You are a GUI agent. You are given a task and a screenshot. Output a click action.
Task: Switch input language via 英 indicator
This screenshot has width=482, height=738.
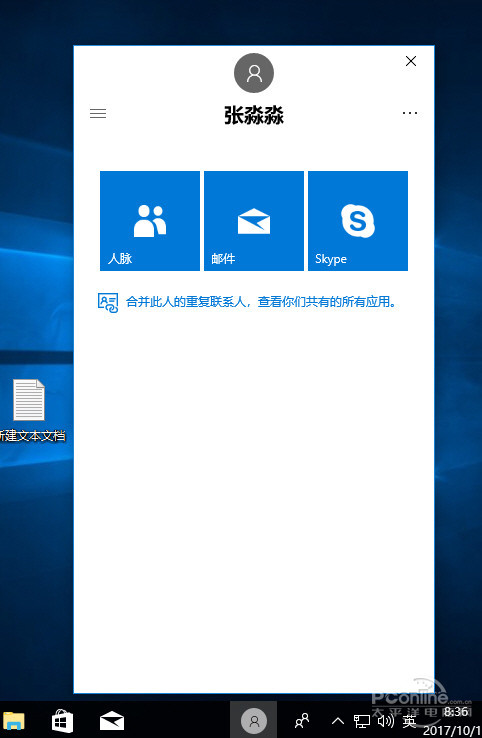point(410,721)
